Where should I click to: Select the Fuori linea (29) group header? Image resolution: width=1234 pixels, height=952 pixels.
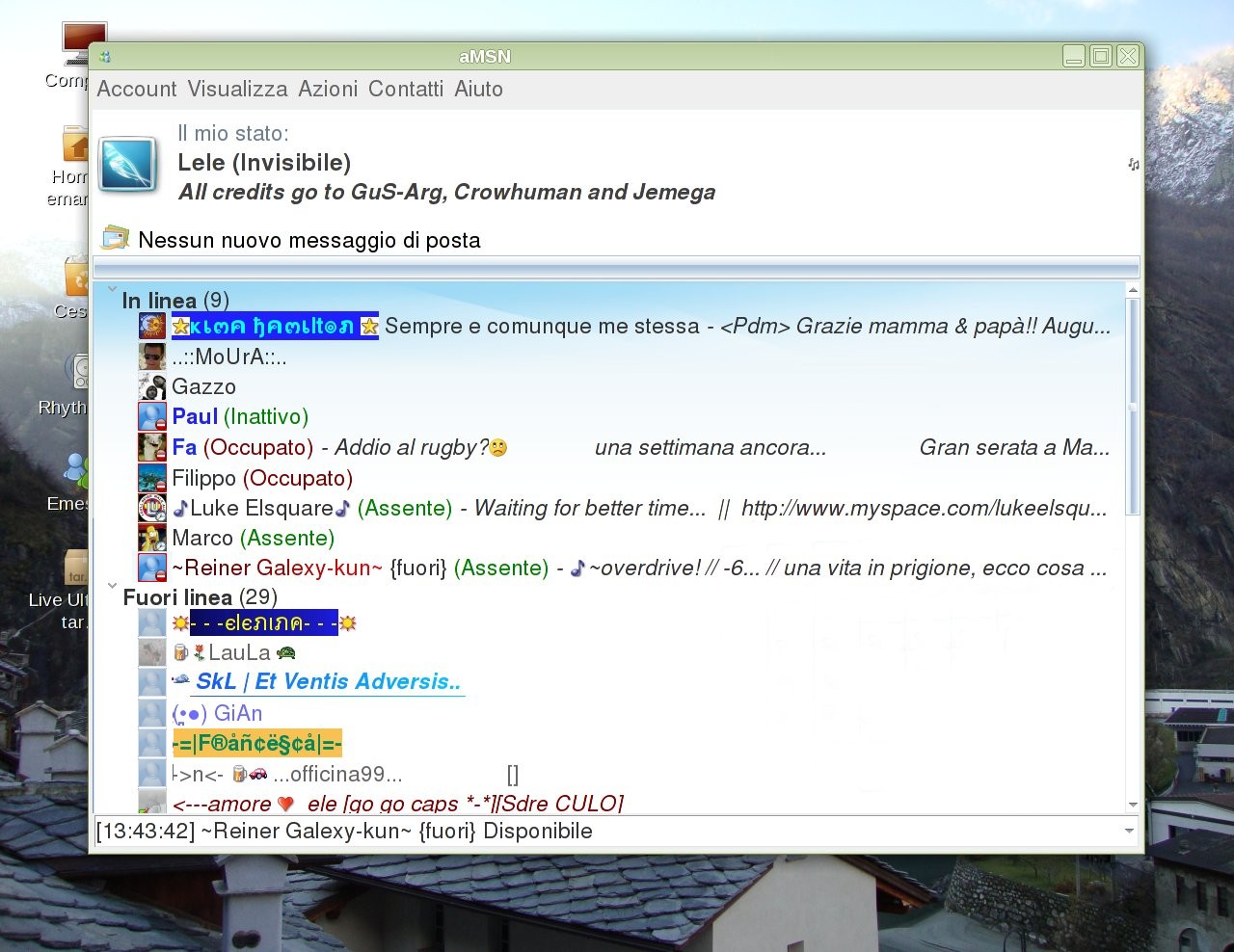[x=200, y=597]
